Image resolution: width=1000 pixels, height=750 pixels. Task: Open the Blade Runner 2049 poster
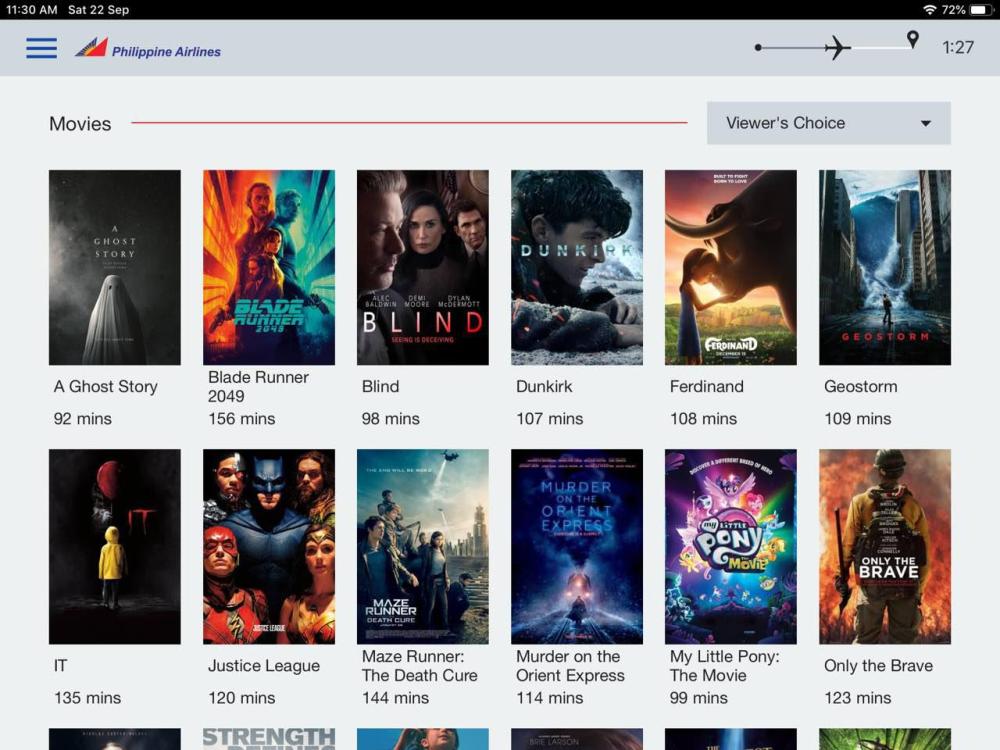[x=269, y=267]
